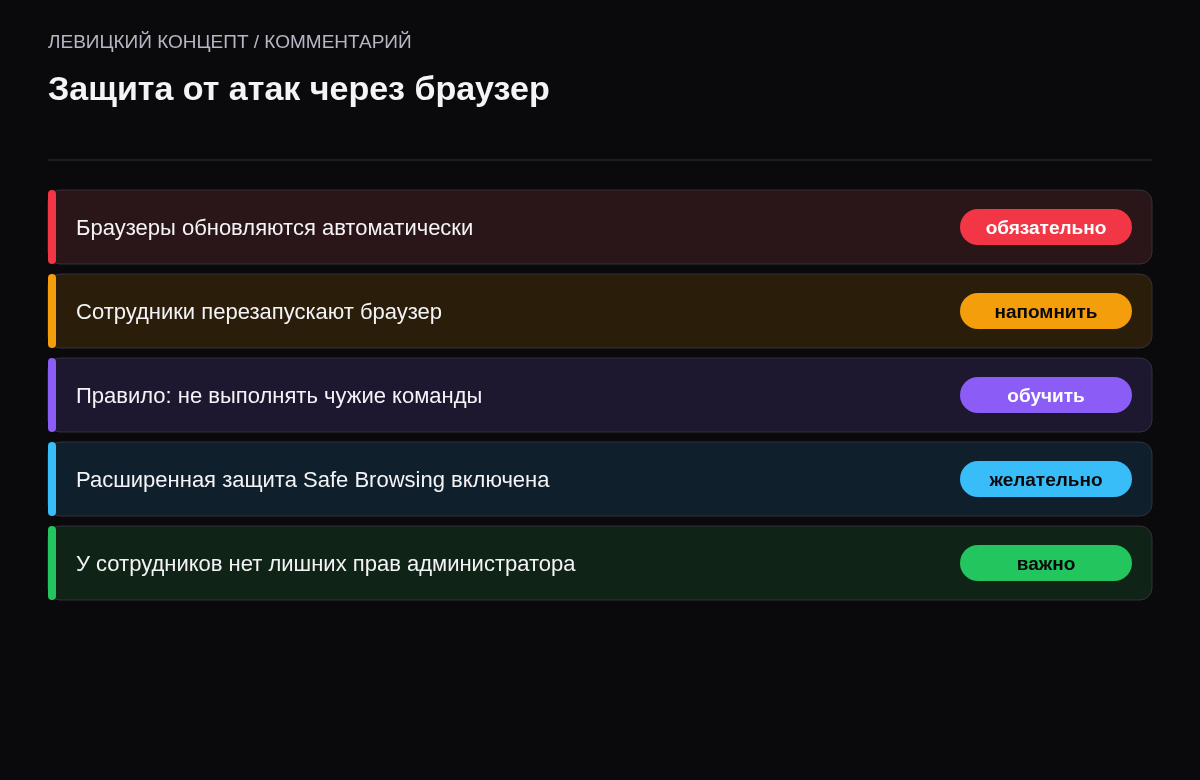This screenshot has height=780, width=1200.
Task: Click the purple 'обучить' badge
Action: click(x=1046, y=395)
